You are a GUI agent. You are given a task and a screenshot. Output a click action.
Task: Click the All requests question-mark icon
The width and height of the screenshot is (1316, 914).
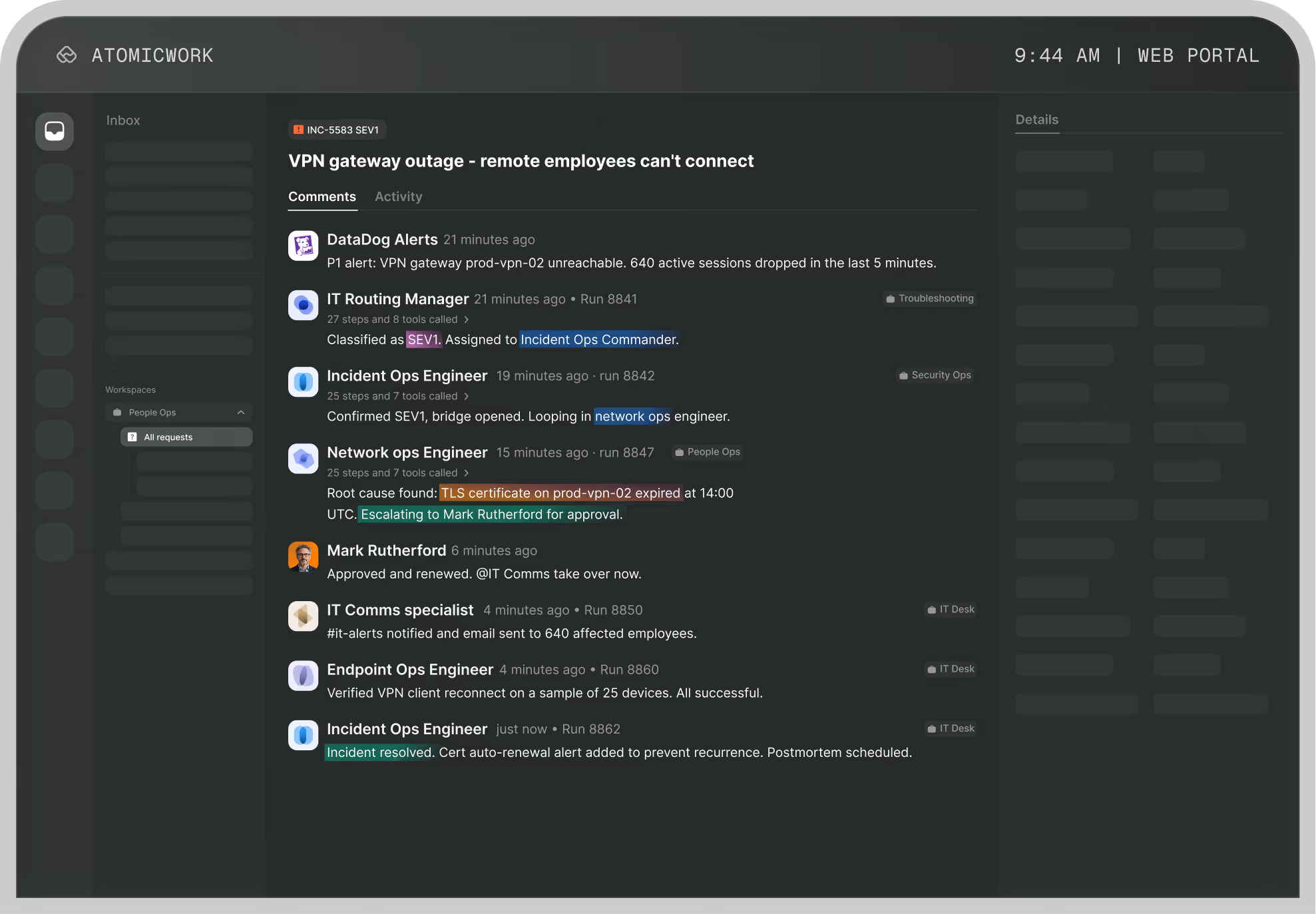coord(132,437)
